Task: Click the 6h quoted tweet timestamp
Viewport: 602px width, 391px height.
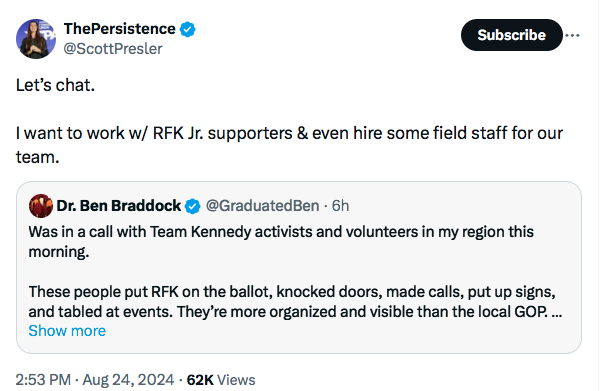Action: pyautogui.click(x=340, y=206)
